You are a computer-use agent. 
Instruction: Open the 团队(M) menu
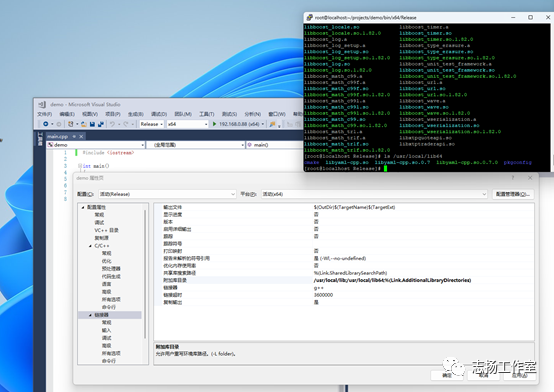point(183,114)
